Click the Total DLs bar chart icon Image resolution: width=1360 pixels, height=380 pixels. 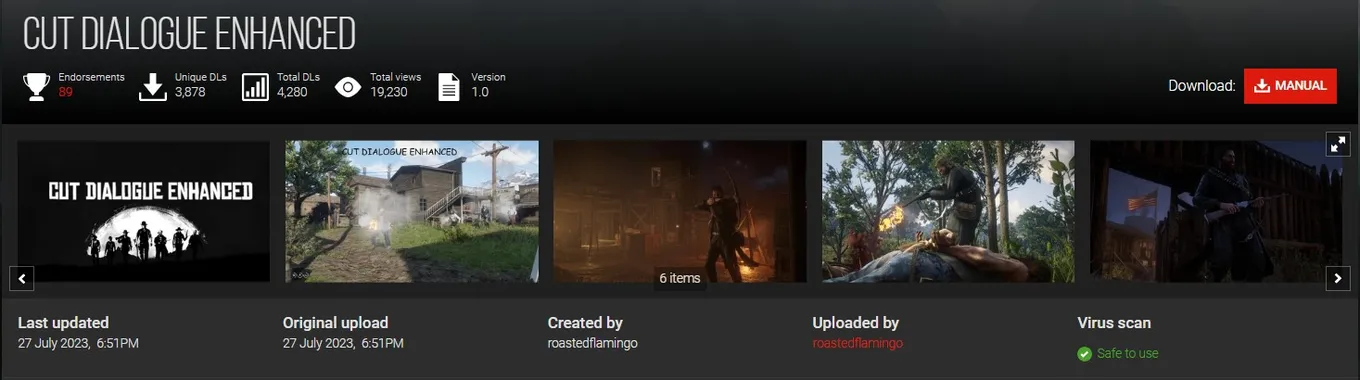[256, 87]
